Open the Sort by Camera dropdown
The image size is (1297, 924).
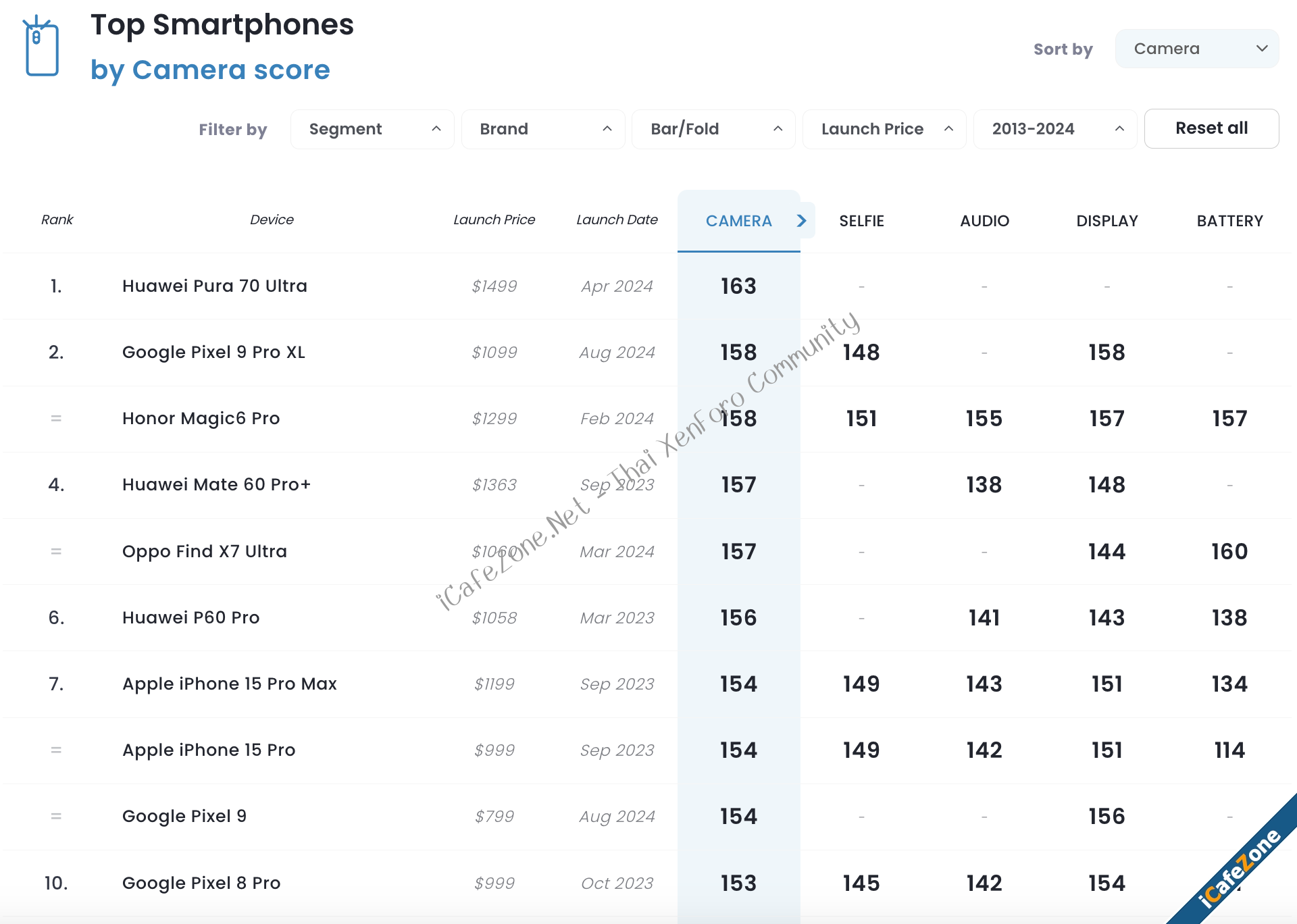pos(1196,49)
